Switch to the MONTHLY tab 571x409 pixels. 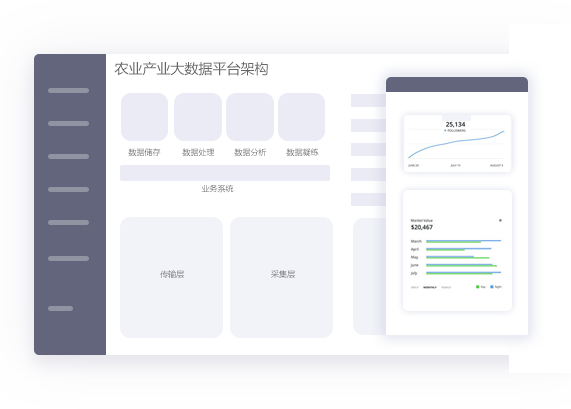point(430,287)
